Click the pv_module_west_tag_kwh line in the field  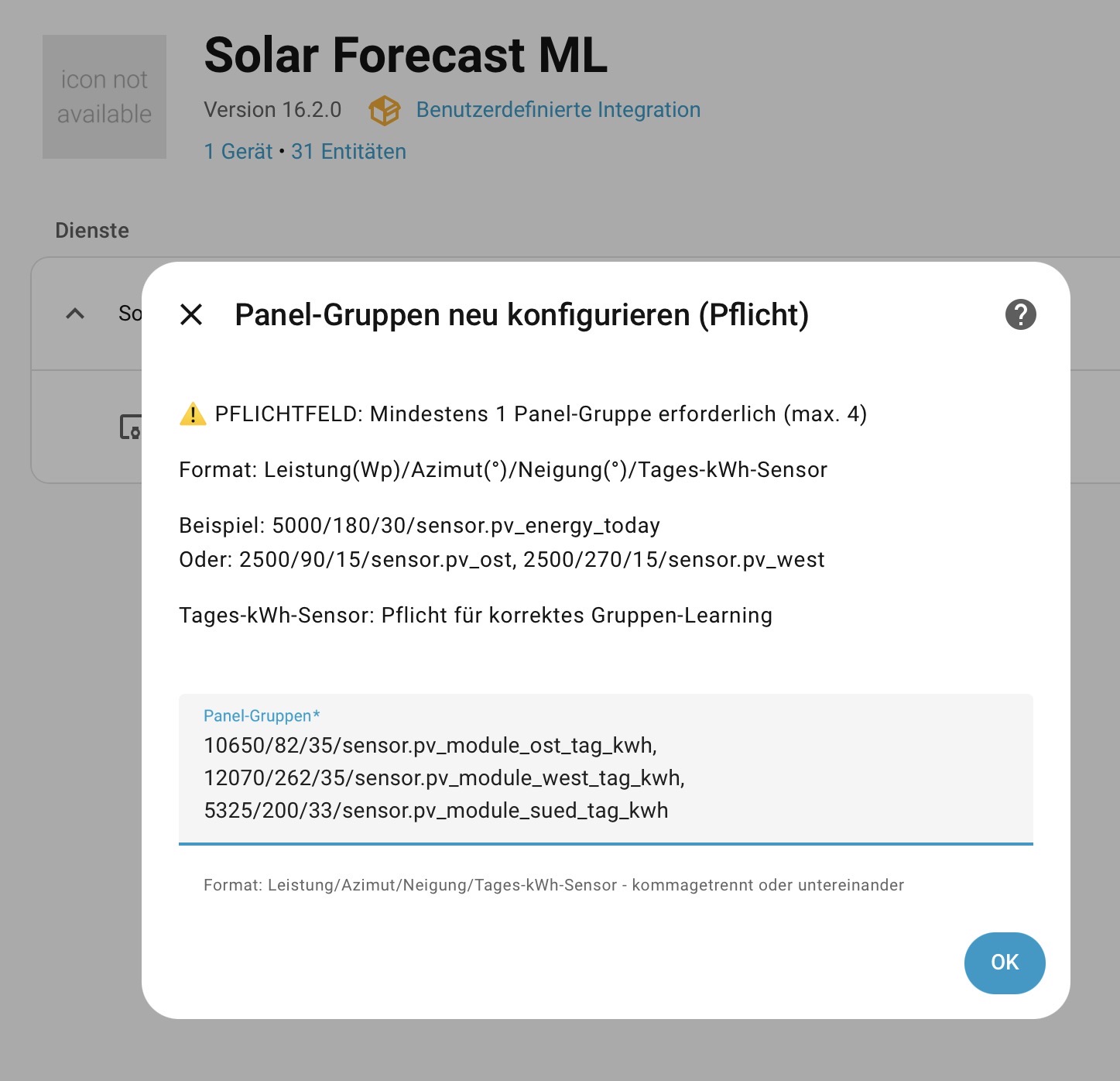point(444,778)
